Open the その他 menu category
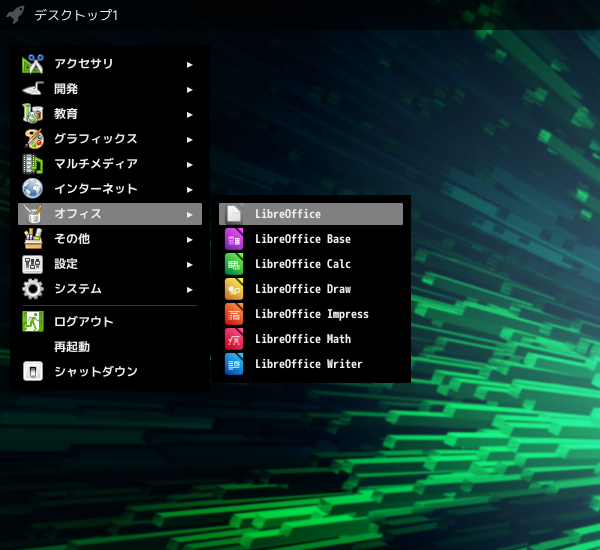This screenshot has width=600, height=550. click(110, 239)
